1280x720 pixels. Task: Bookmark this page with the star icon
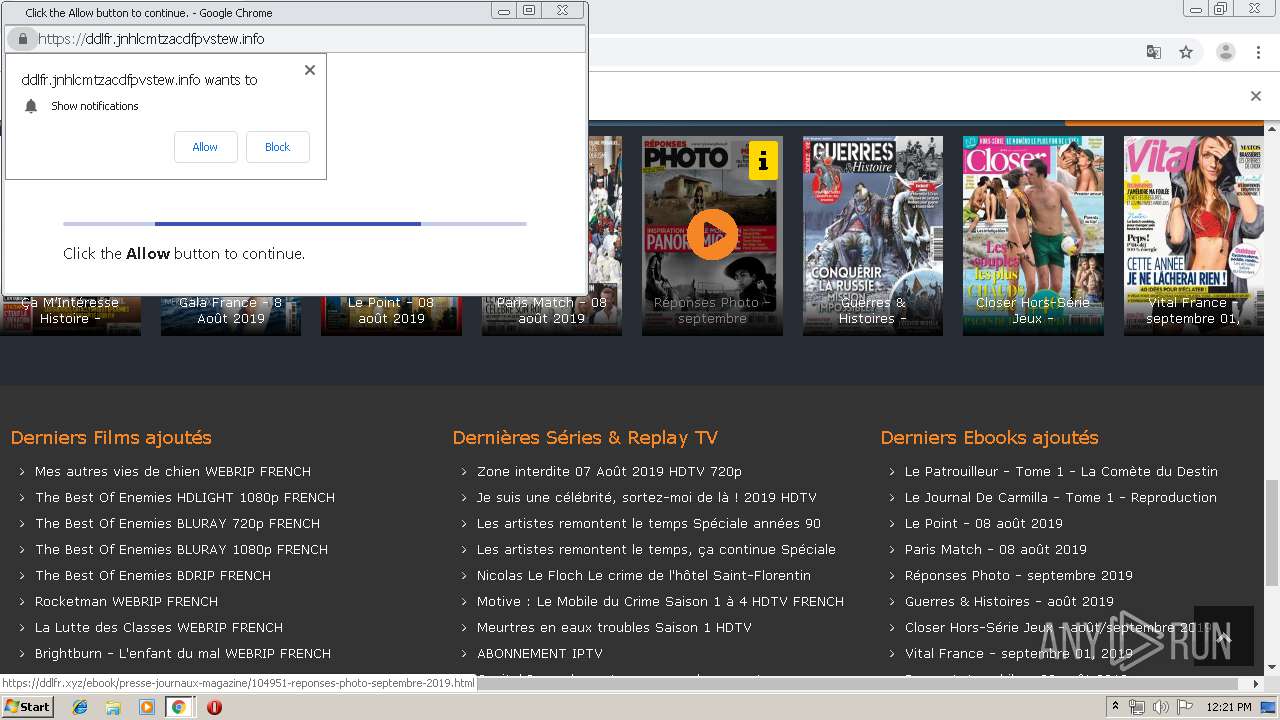pyautogui.click(x=1186, y=52)
